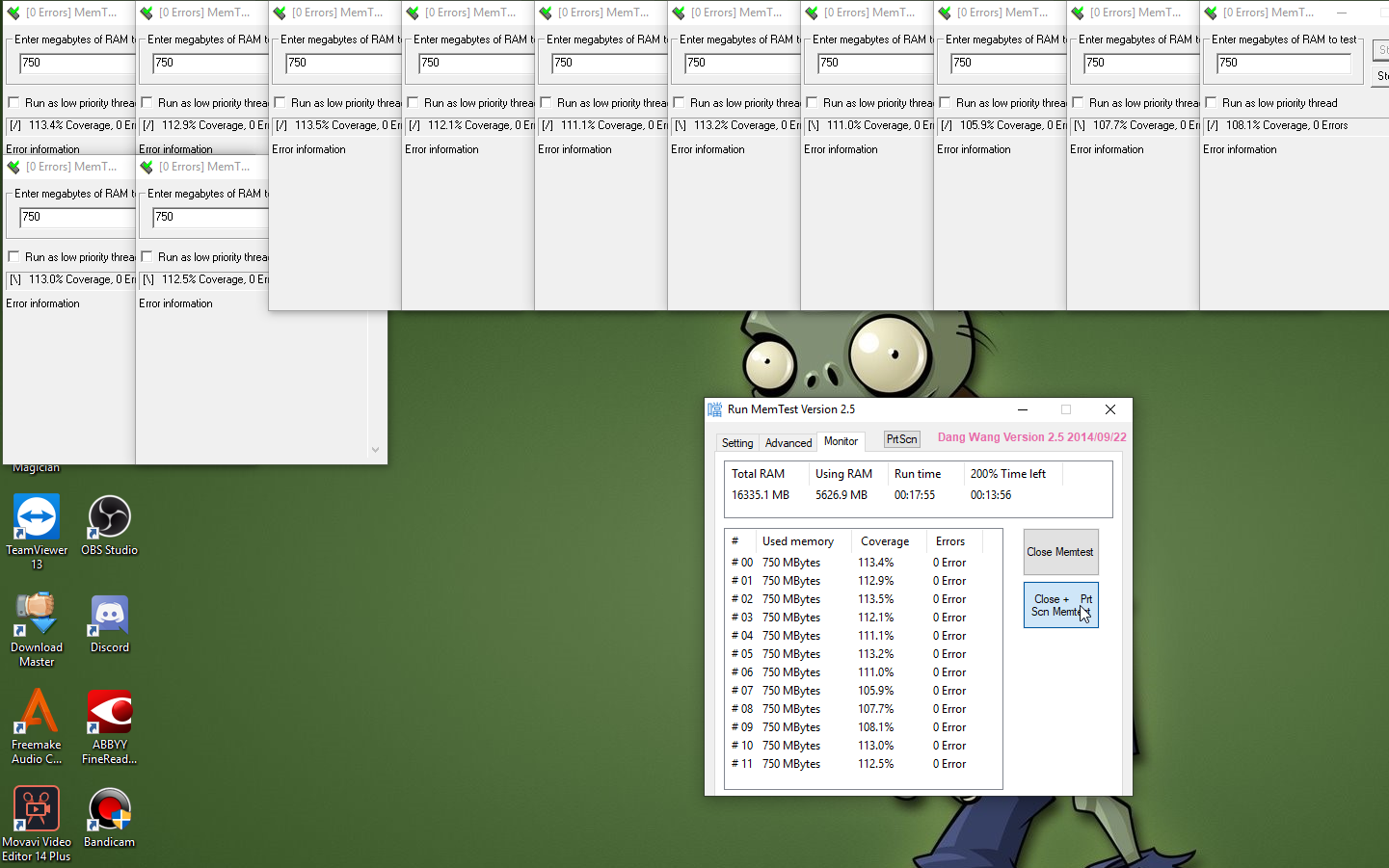Tick low priority checkbox in the 112.9% coverage window
The height and width of the screenshot is (868, 1389).
[x=147, y=103]
